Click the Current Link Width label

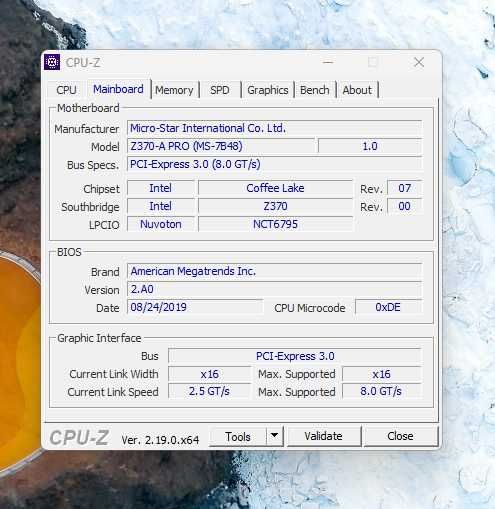pos(114,374)
